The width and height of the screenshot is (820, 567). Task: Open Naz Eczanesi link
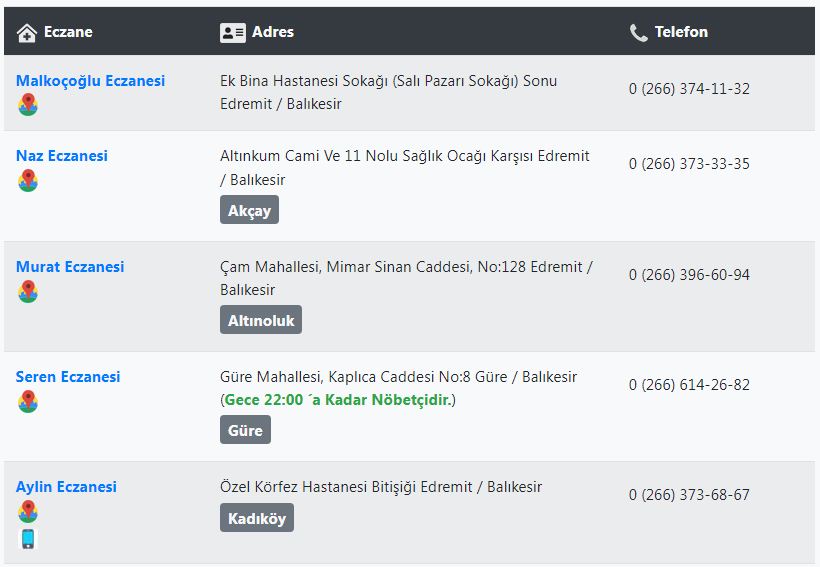pyautogui.click(x=62, y=155)
